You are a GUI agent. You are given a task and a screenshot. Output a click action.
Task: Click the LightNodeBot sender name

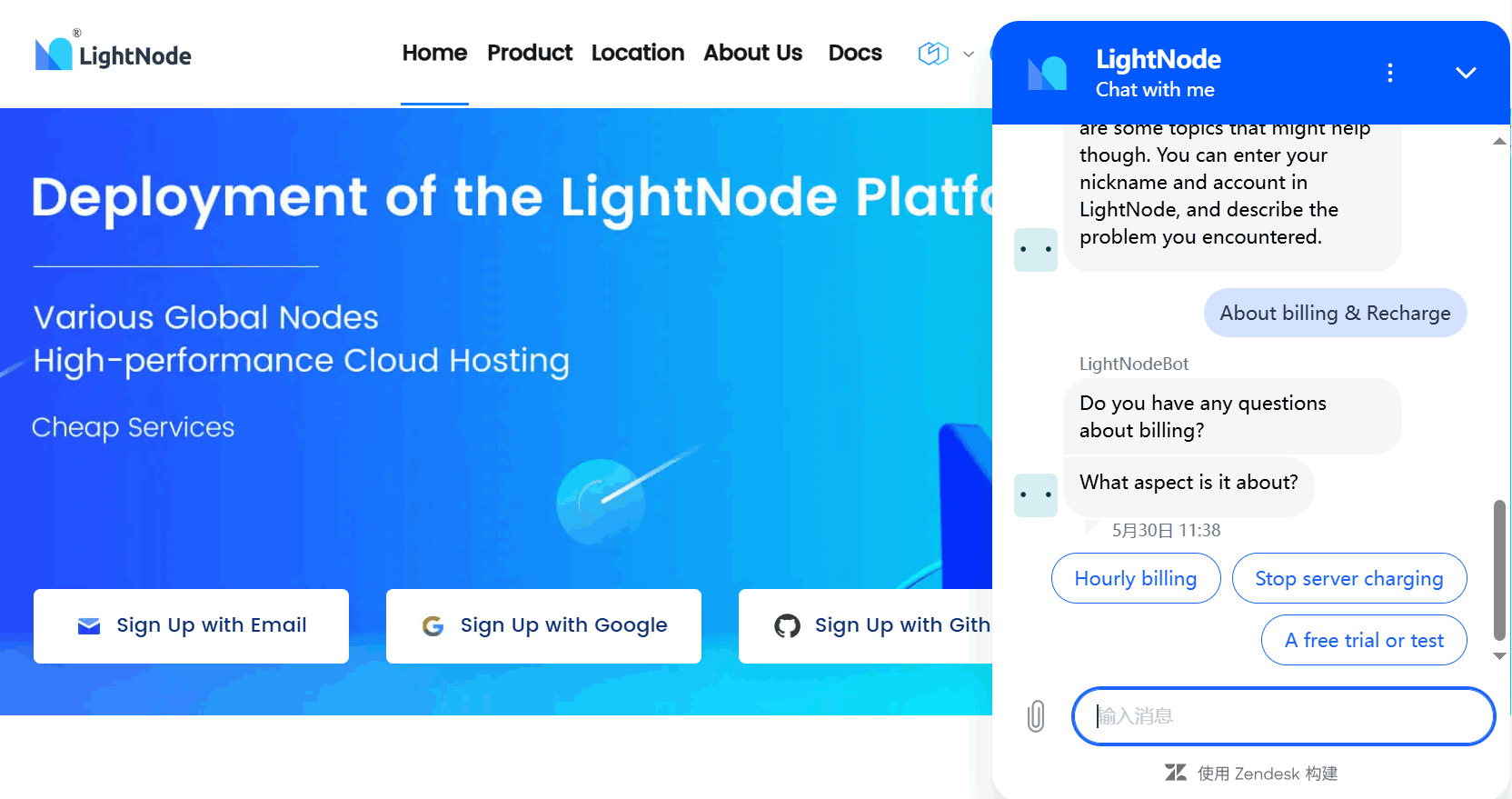pyautogui.click(x=1134, y=364)
